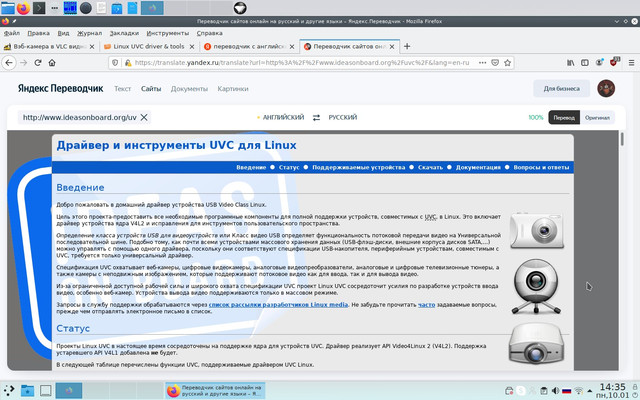This screenshot has height=400, width=640.
Task: Jump to Вопросы и ответы section
Action: tap(541, 167)
